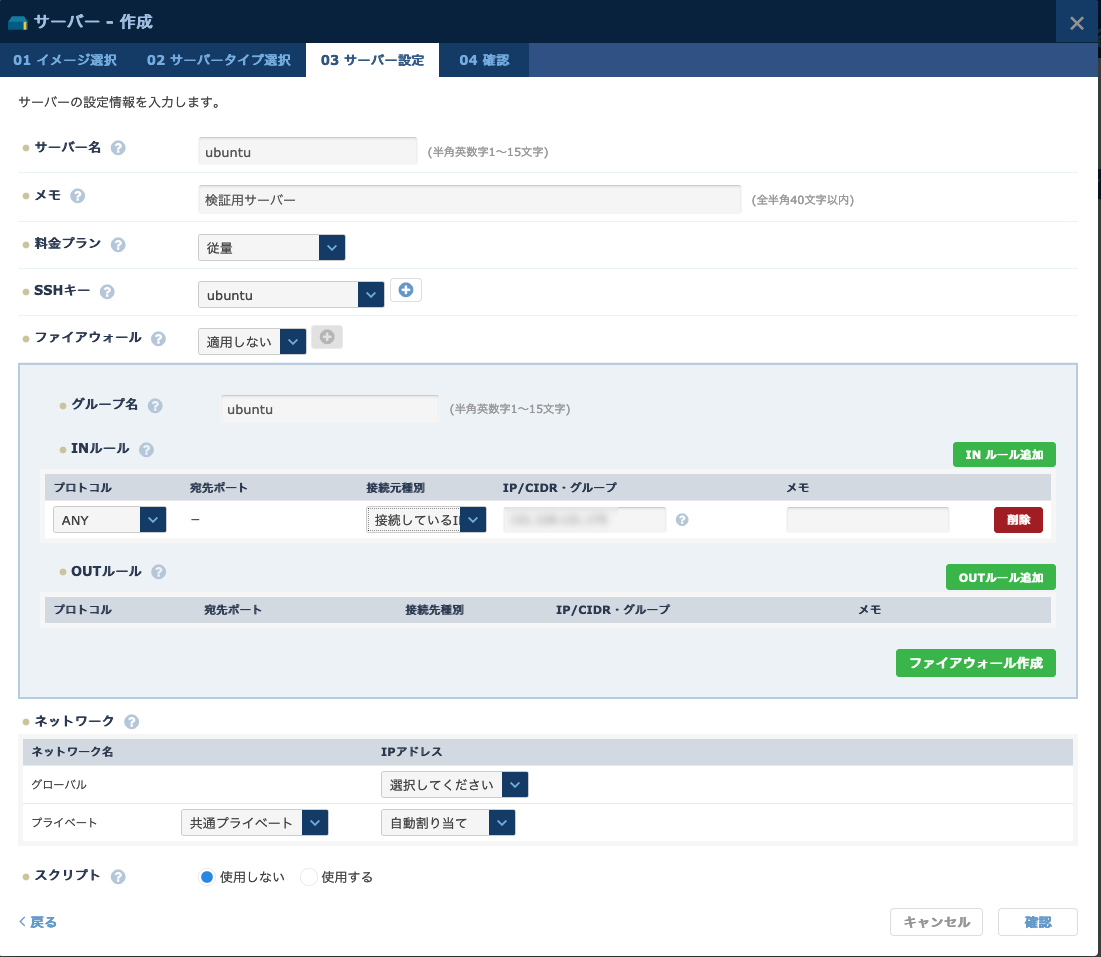Select the 使用する script radio button
Image resolution: width=1101 pixels, height=957 pixels.
[309, 877]
